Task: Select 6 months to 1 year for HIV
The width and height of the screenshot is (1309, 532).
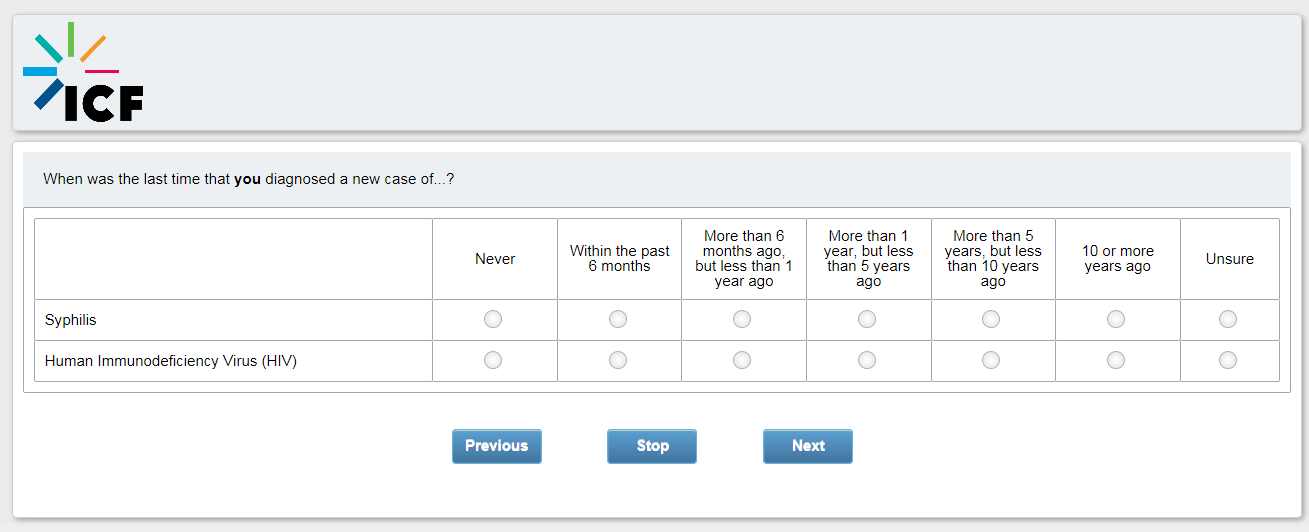Action: tap(742, 360)
